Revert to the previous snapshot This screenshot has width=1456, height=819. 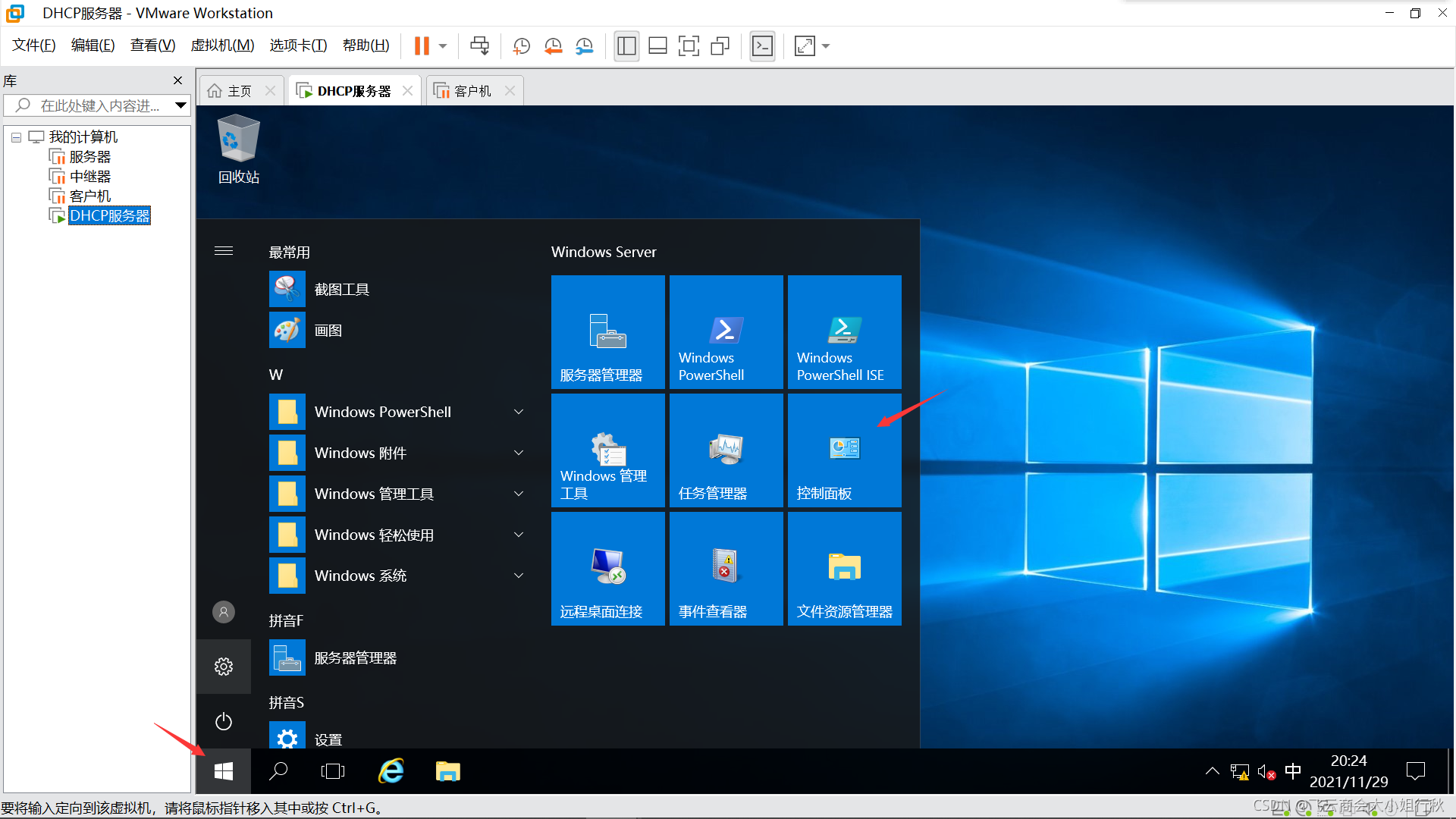pyautogui.click(x=553, y=46)
